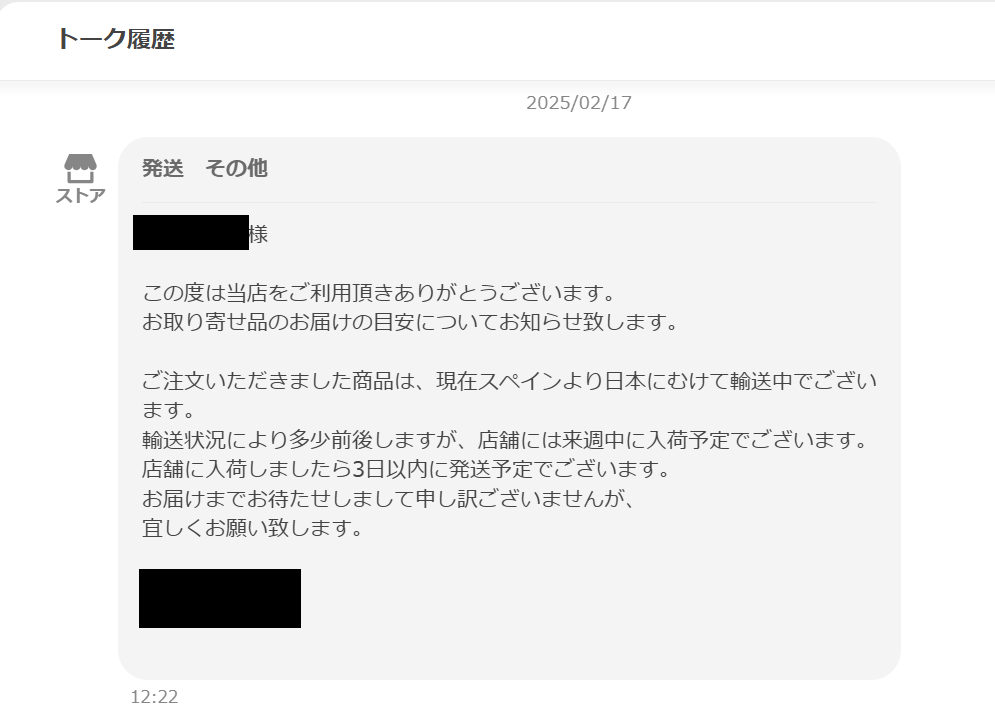This screenshot has height=717, width=995.
Task: Click the store shop icon
Action: click(x=81, y=168)
